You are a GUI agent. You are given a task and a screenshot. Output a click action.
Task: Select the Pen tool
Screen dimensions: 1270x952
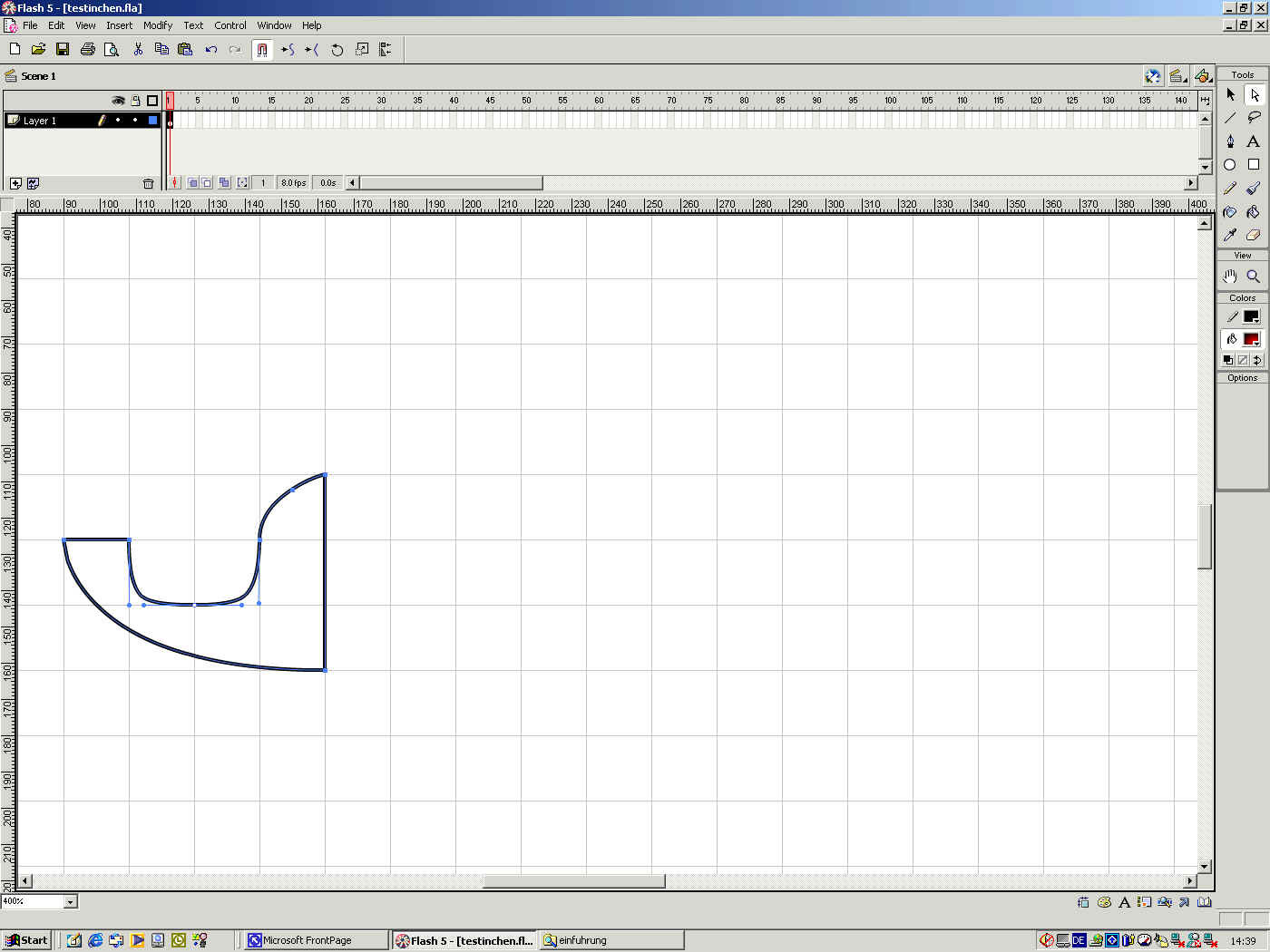1230,141
